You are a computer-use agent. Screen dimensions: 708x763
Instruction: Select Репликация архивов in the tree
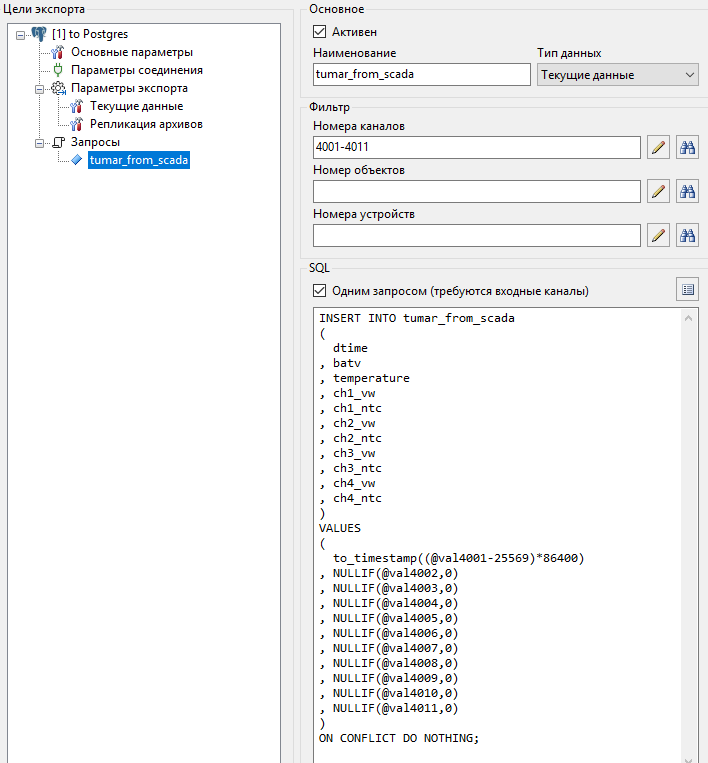(146, 124)
